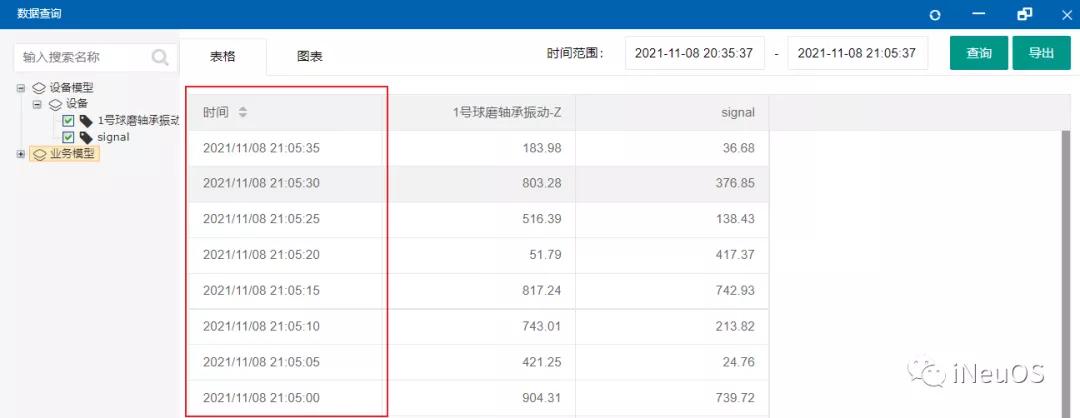Click the 设备模型 layers icon
The width and height of the screenshot is (1080, 418).
(x=39, y=88)
